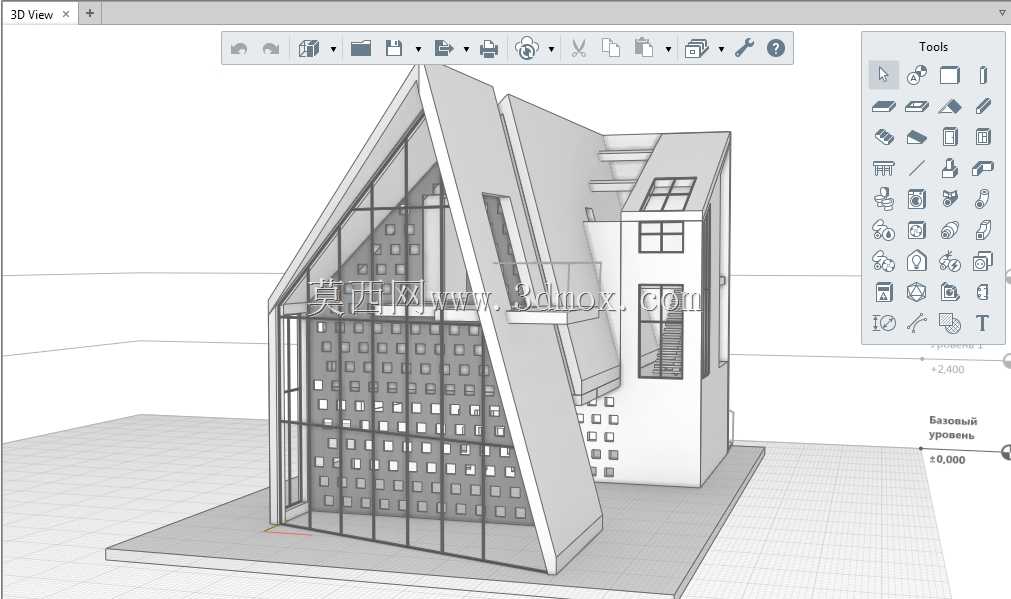Image resolution: width=1011 pixels, height=599 pixels.
Task: Click the 3D model view cube button
Action: click(309, 48)
